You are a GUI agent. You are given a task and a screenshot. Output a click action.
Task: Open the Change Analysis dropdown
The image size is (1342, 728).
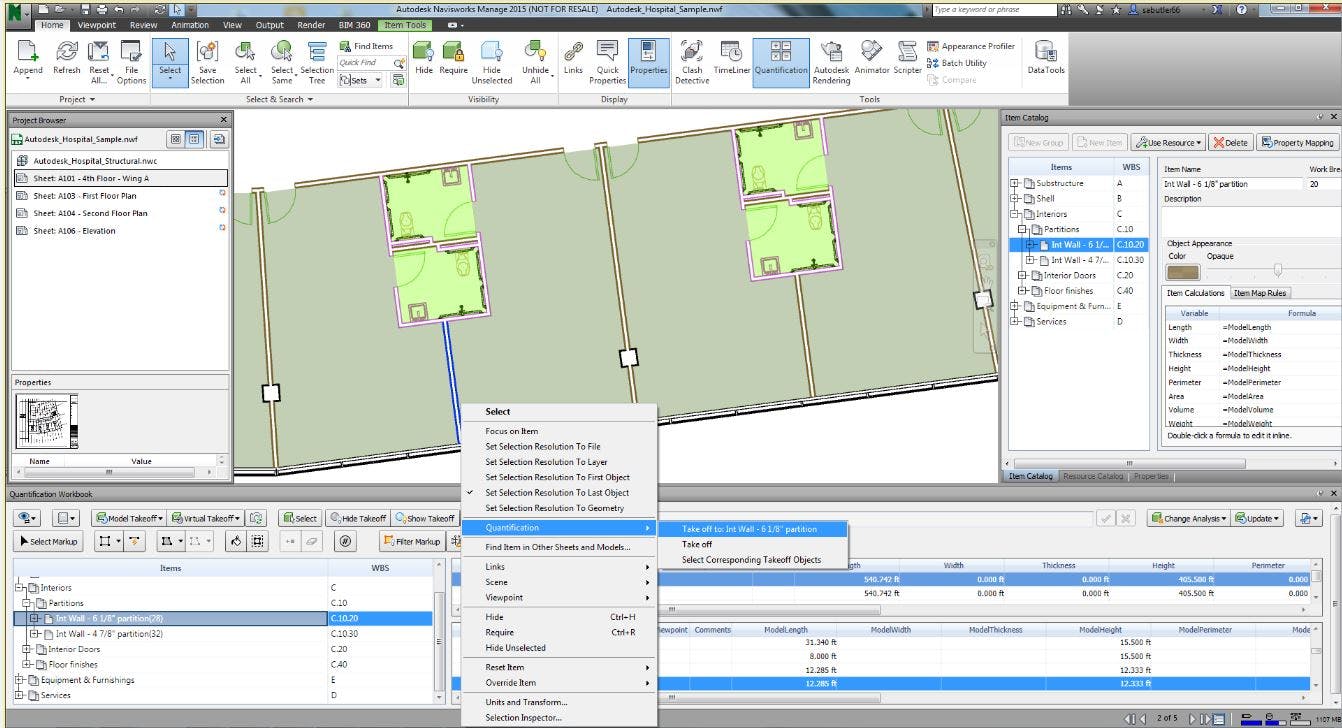[1188, 519]
